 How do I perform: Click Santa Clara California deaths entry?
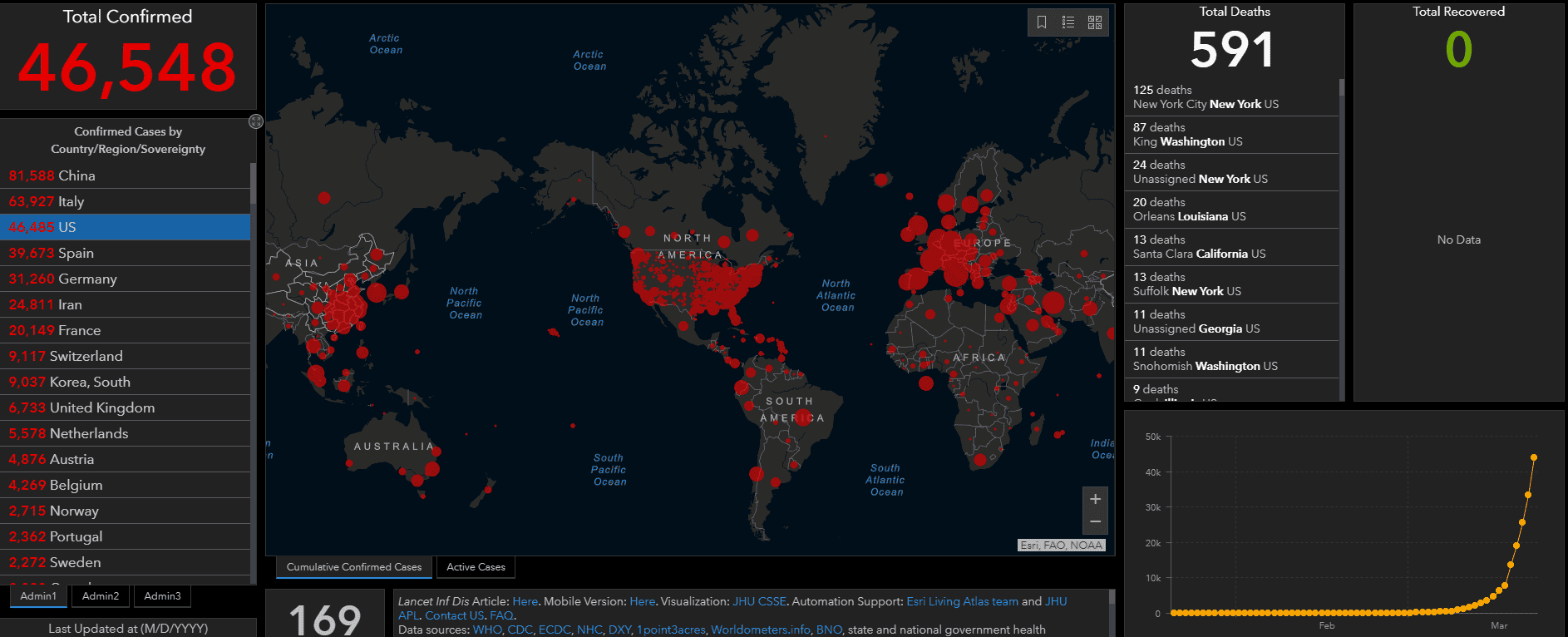[1231, 246]
